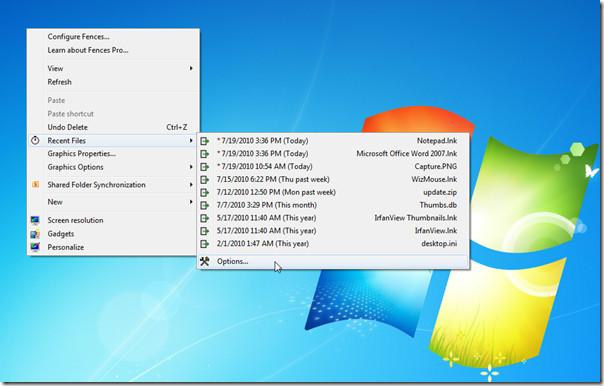This screenshot has width=604, height=386.
Task: Open desktop.ini from recent files
Action: pyautogui.click(x=333, y=243)
